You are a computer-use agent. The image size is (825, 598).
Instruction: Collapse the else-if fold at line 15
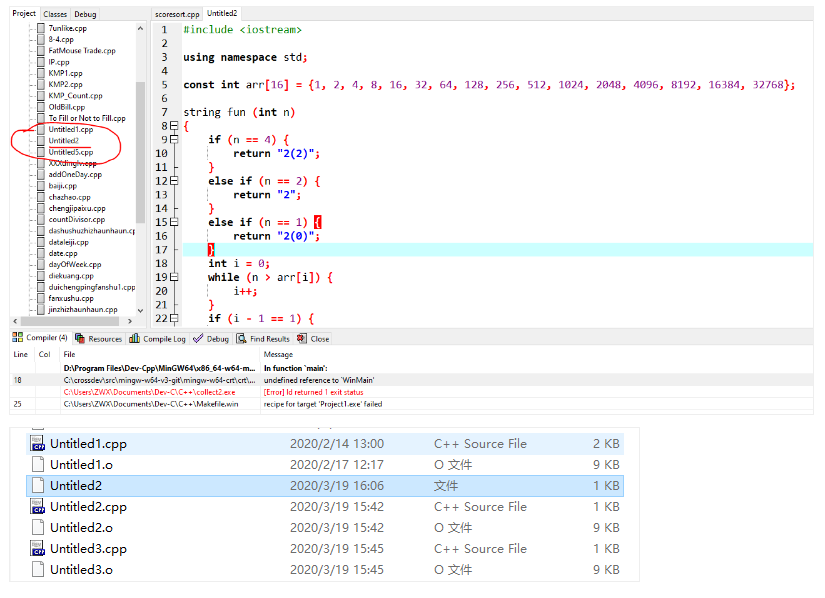[174, 222]
